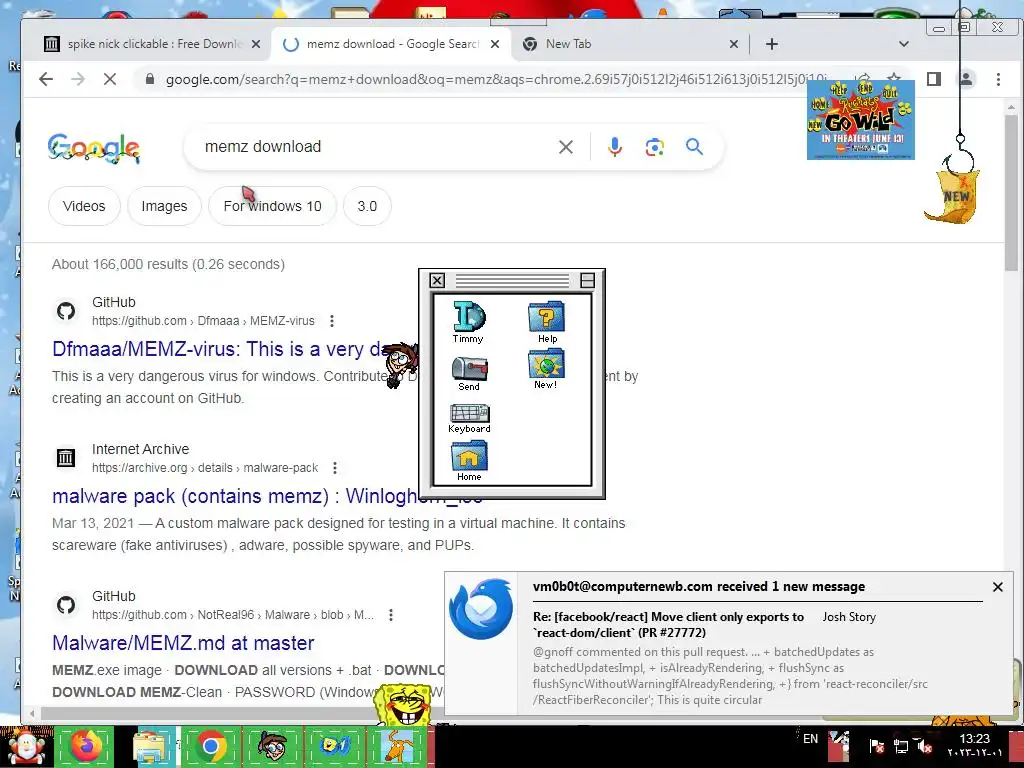This screenshot has height=768, width=1024.
Task: Collapse the small Timmy window with its right box
Action: pyautogui.click(x=587, y=281)
